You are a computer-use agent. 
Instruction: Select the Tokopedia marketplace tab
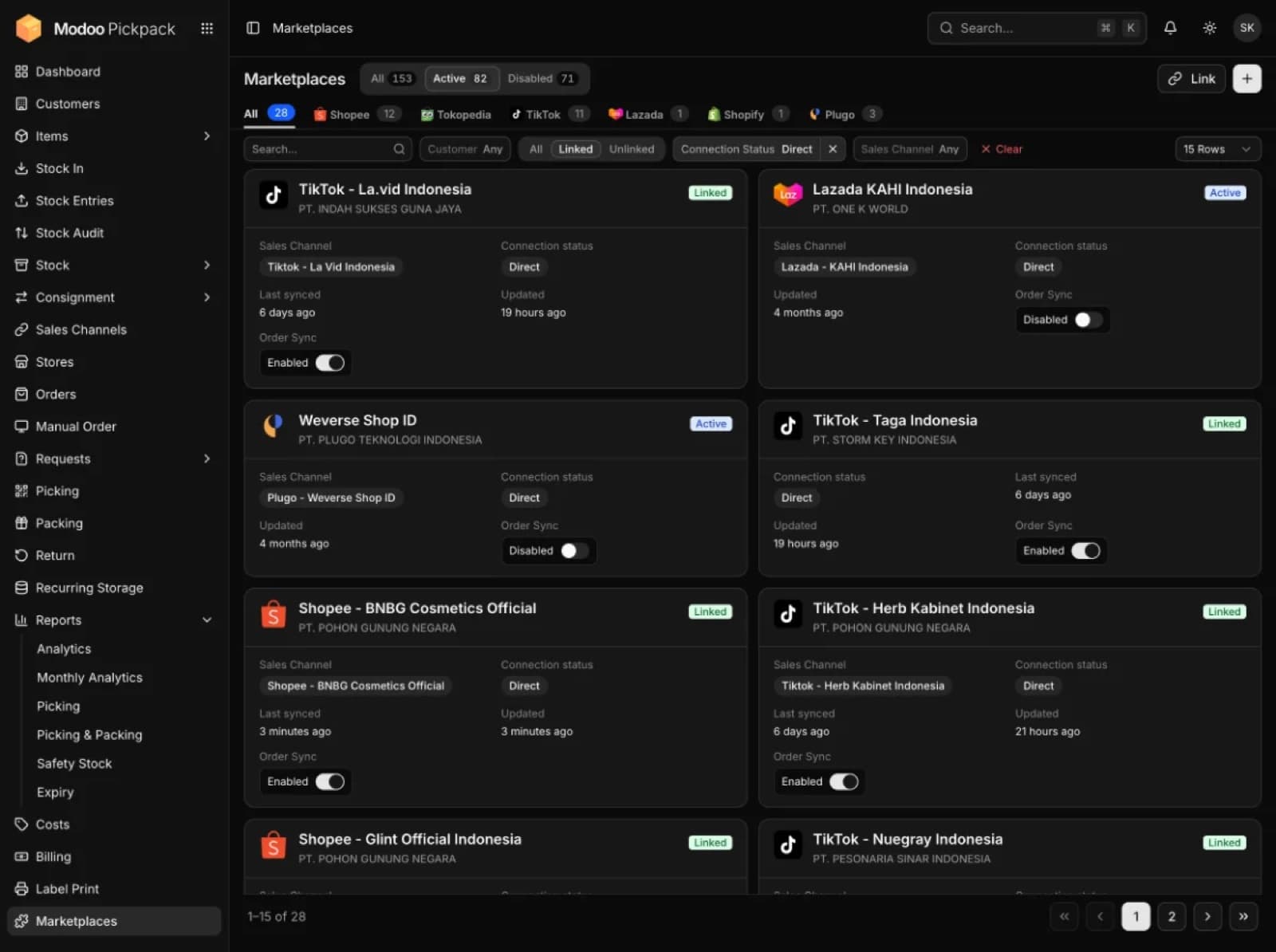456,114
